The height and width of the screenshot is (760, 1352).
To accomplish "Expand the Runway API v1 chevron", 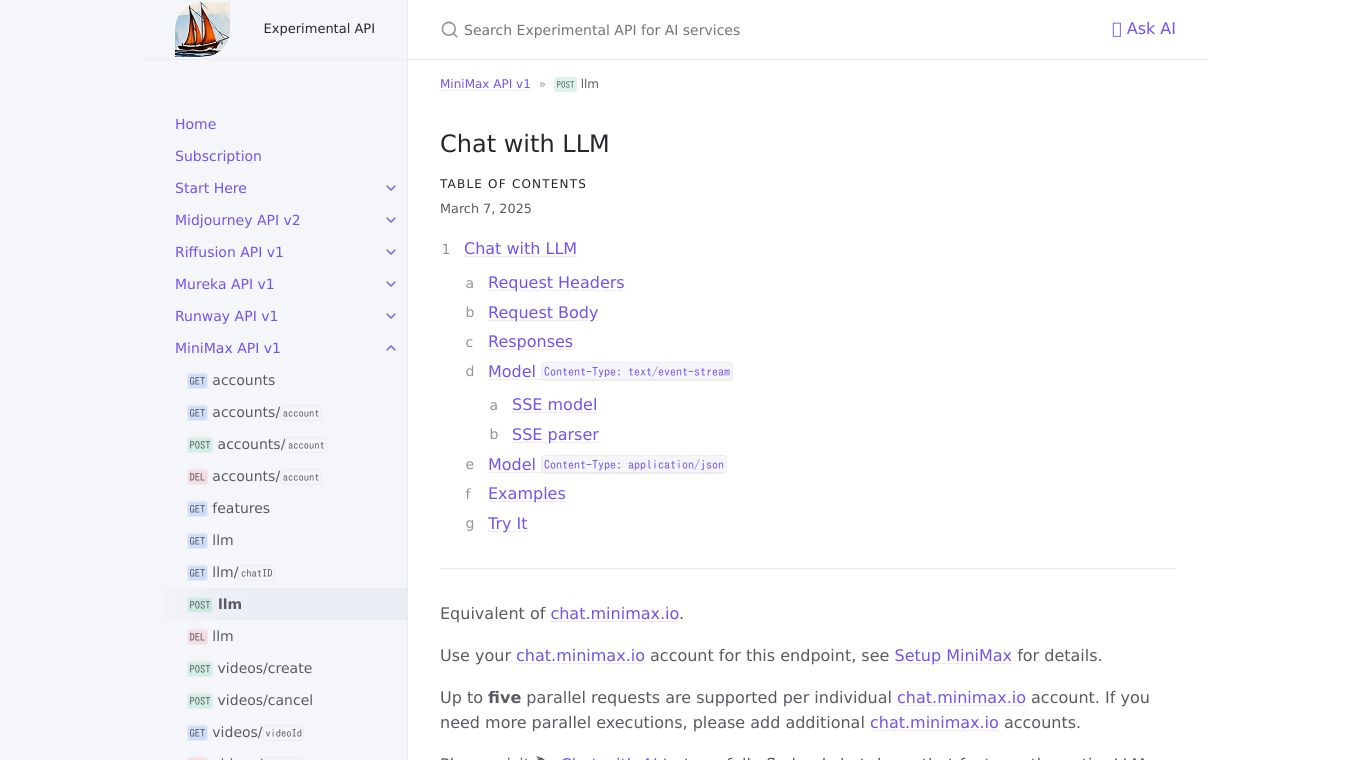I will (391, 316).
